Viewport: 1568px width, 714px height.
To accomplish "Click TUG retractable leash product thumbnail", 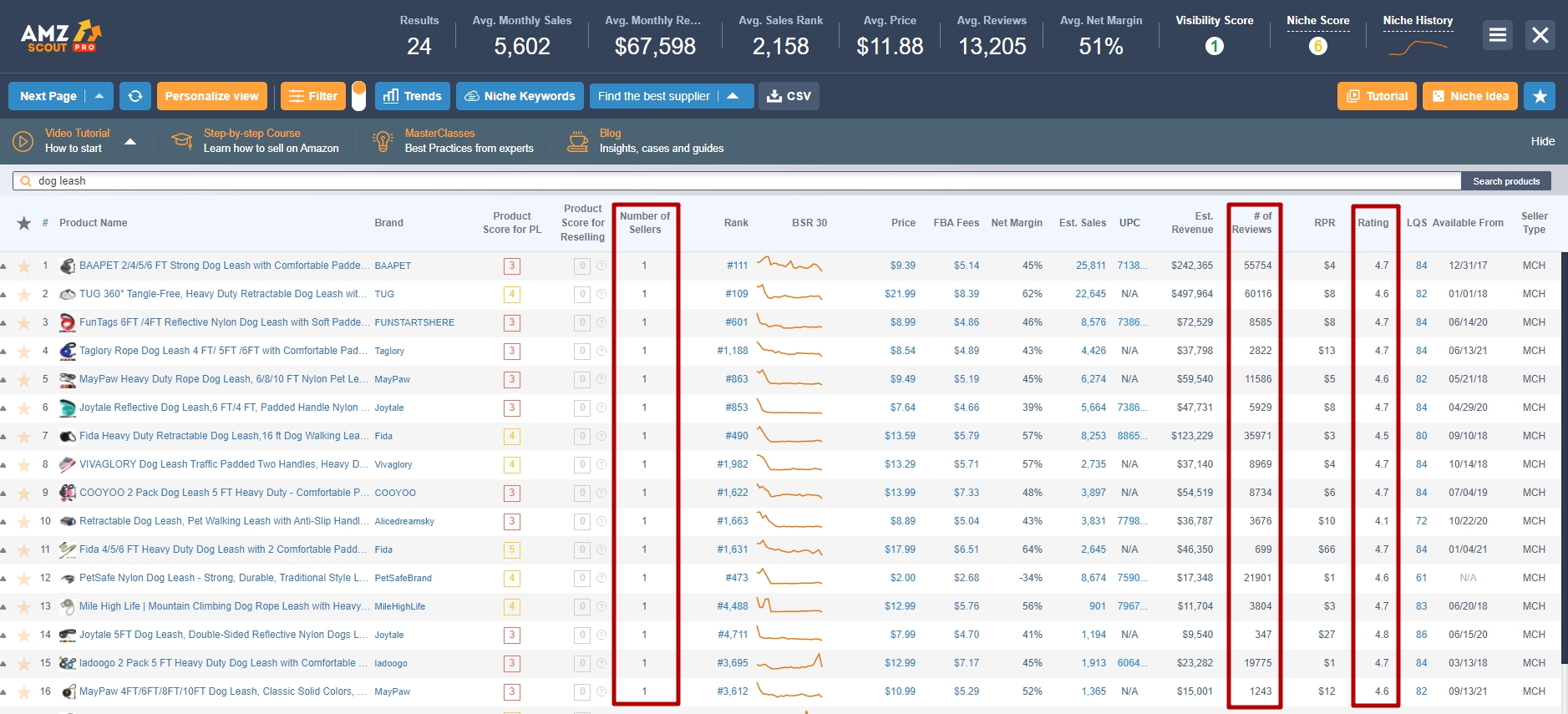I will [68, 295].
